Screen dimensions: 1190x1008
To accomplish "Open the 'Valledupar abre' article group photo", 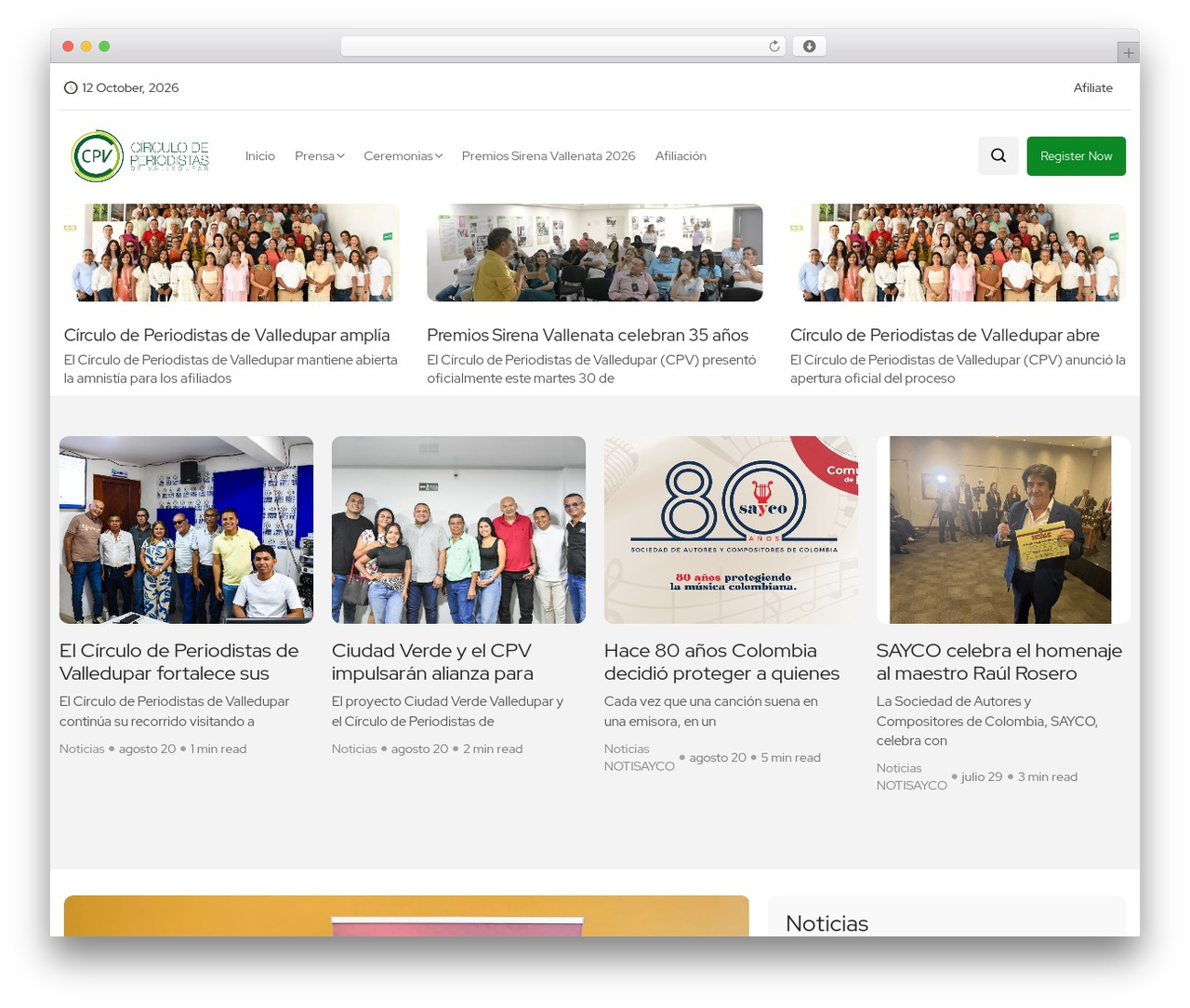I will point(958,253).
